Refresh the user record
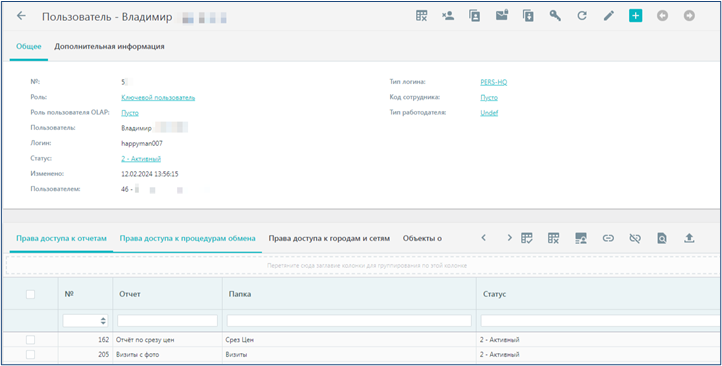This screenshot has width=722, height=366. coord(582,16)
